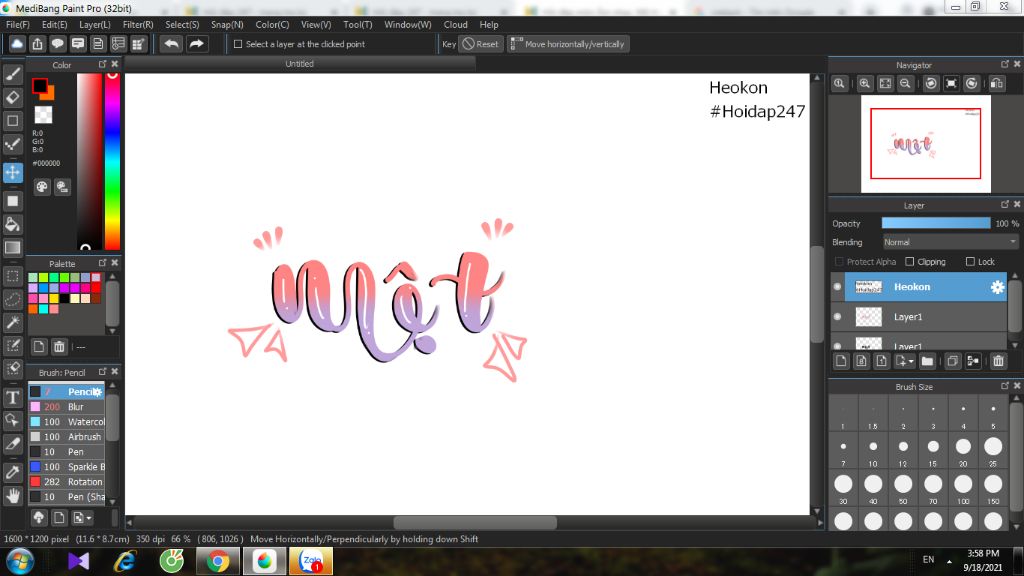Click the Navigator preview thumbnail
The width and height of the screenshot is (1024, 576).
[925, 144]
